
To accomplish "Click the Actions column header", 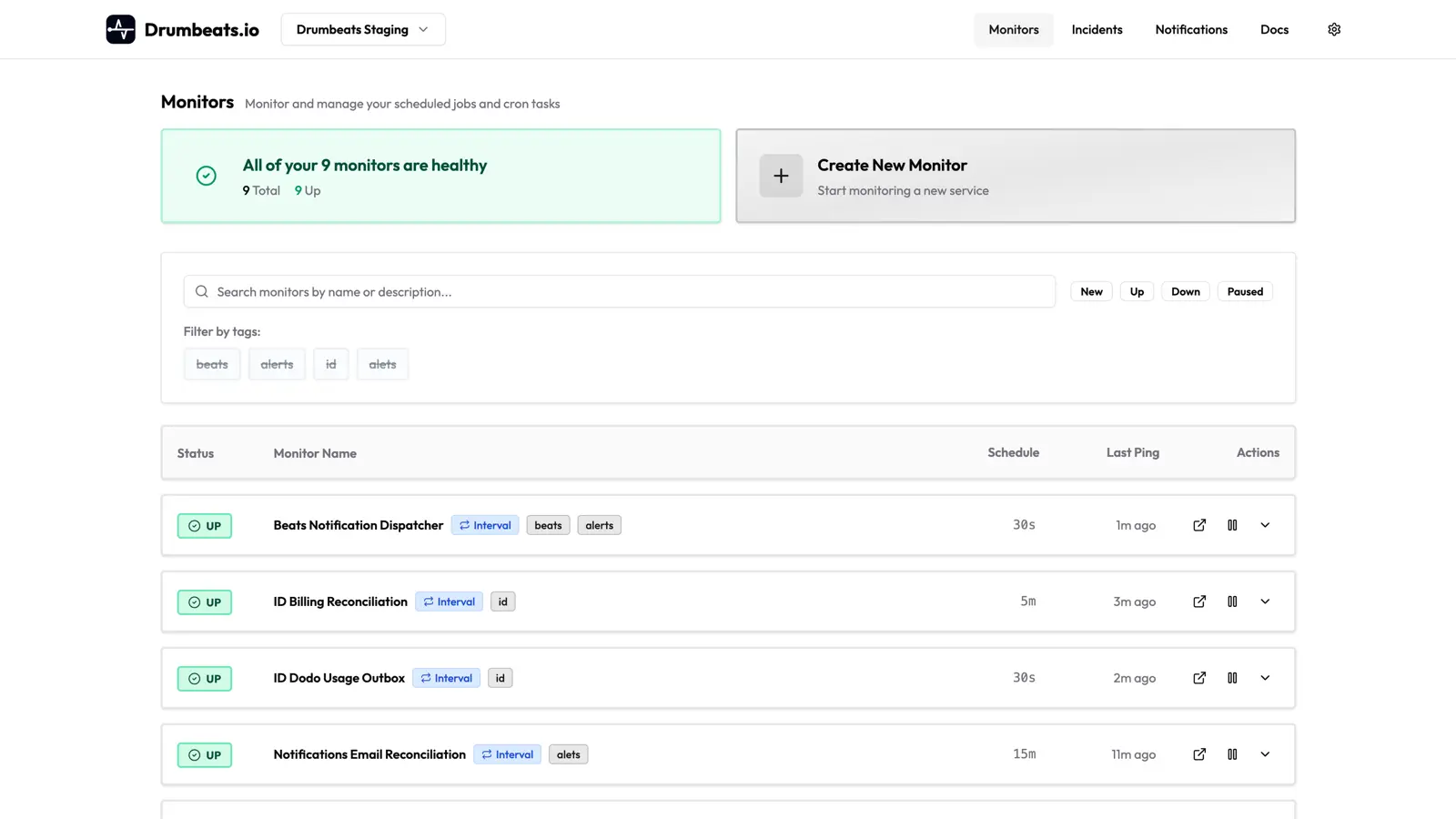I will (x=1258, y=452).
